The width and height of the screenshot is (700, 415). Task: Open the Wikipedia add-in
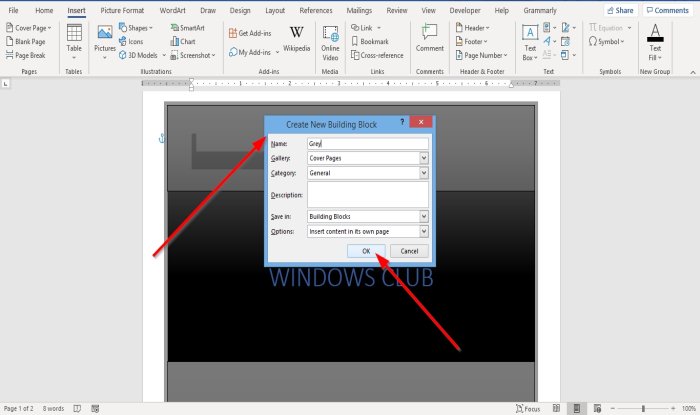[296, 39]
